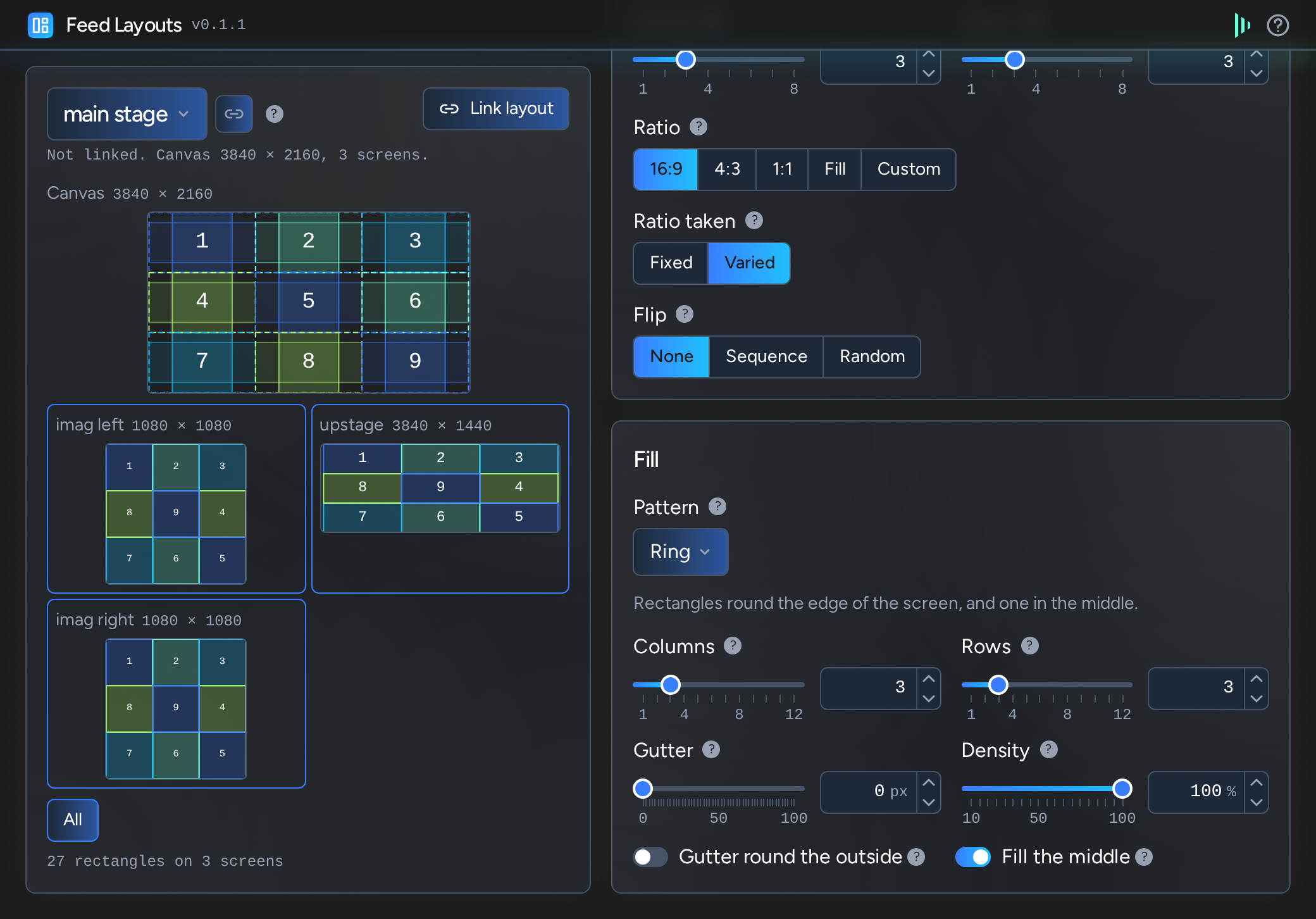1316x919 pixels.
Task: Click the chain link icon beside main stage
Action: coord(234,114)
